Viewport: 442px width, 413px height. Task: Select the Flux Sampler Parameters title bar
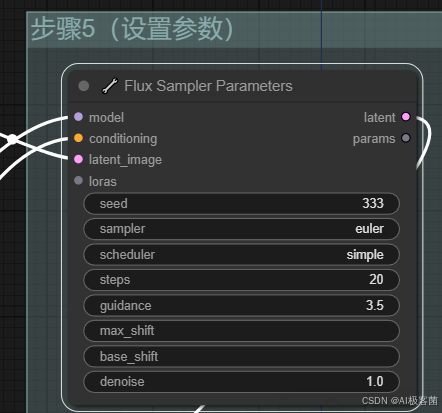coord(242,86)
